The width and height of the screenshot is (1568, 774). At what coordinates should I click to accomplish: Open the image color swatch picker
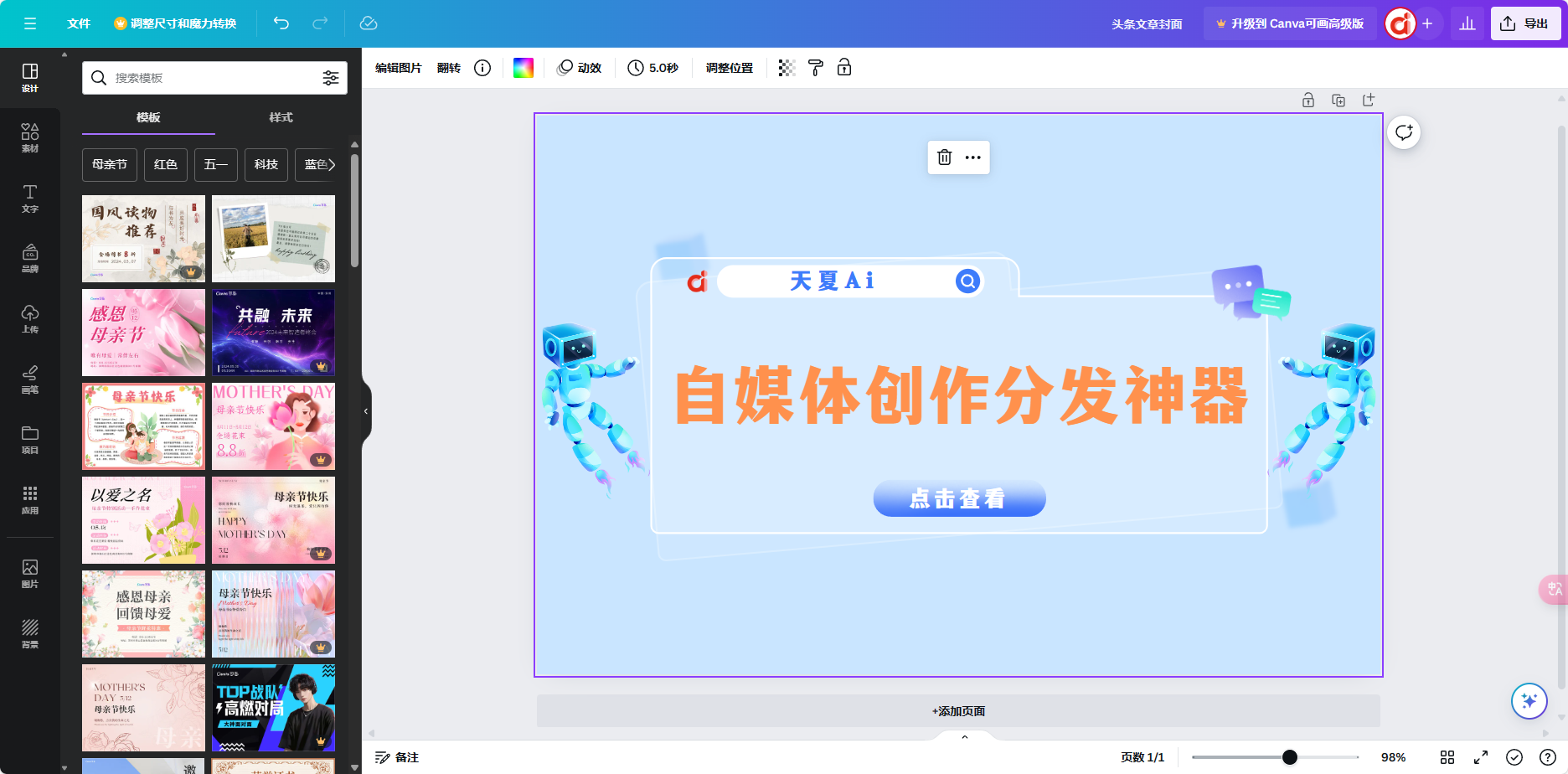[x=524, y=68]
